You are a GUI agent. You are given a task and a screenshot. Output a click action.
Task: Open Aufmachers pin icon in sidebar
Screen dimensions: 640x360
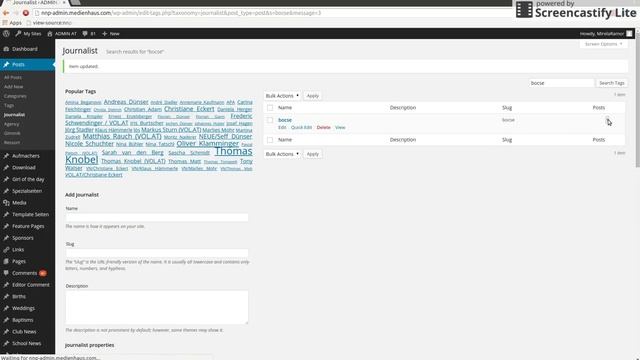pos(6,156)
